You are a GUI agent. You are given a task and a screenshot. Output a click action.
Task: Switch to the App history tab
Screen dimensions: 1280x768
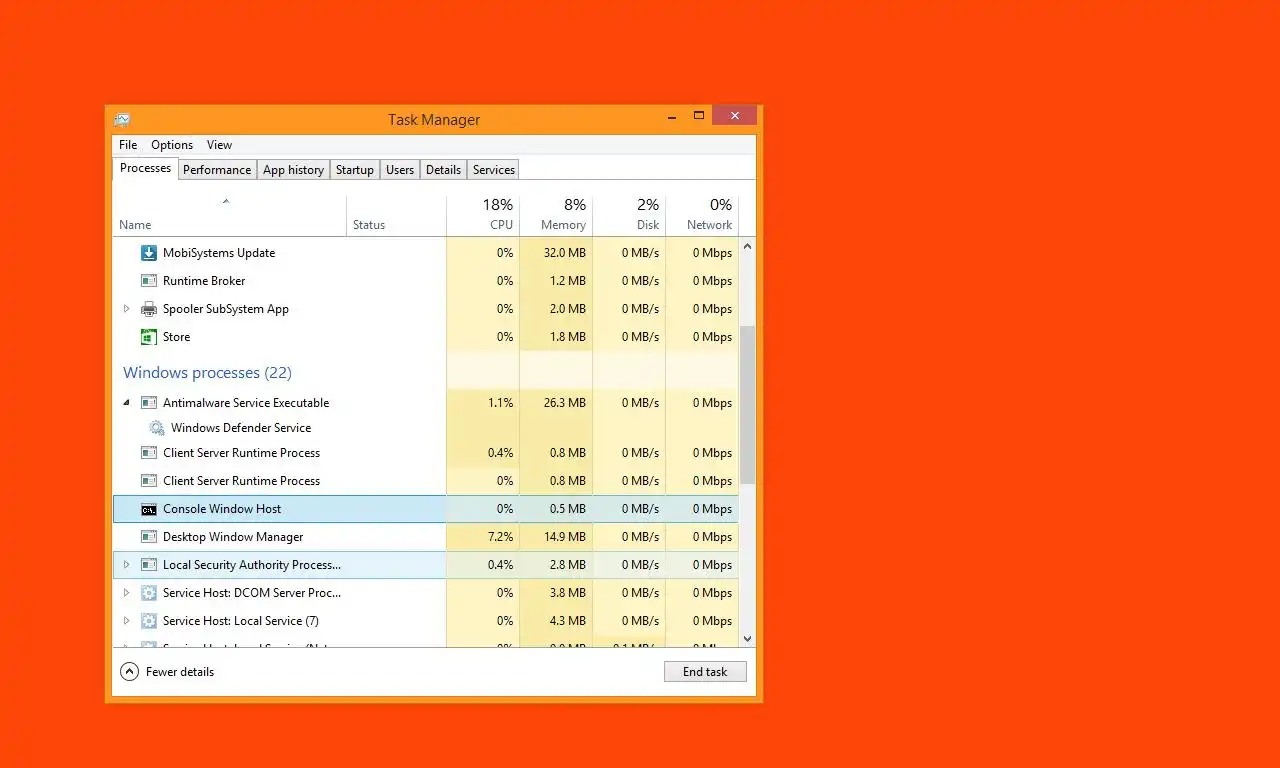point(293,170)
